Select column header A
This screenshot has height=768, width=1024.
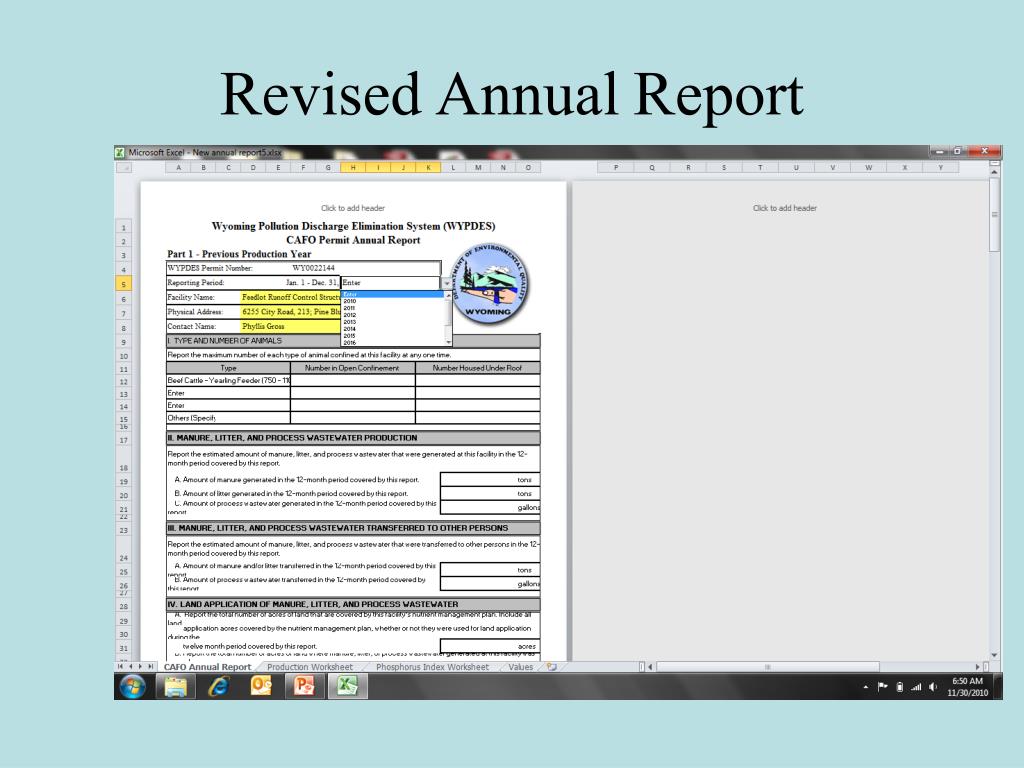178,168
